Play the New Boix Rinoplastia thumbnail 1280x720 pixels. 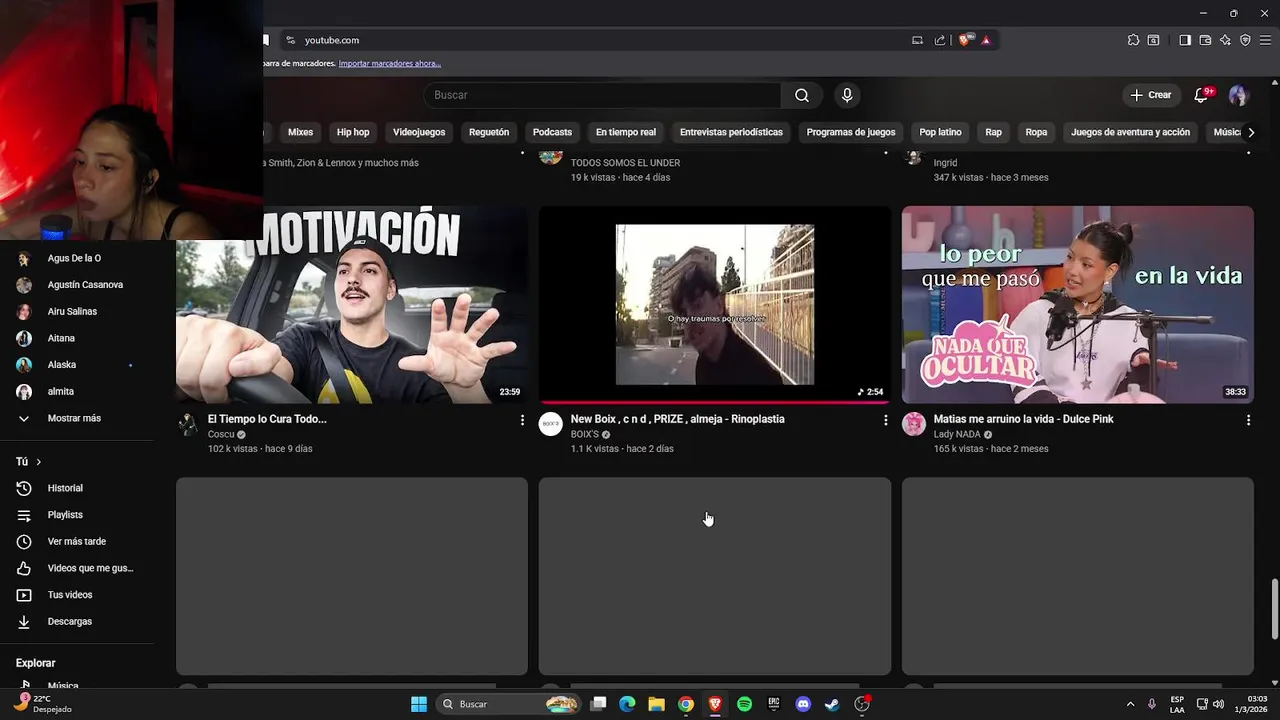[x=715, y=305]
